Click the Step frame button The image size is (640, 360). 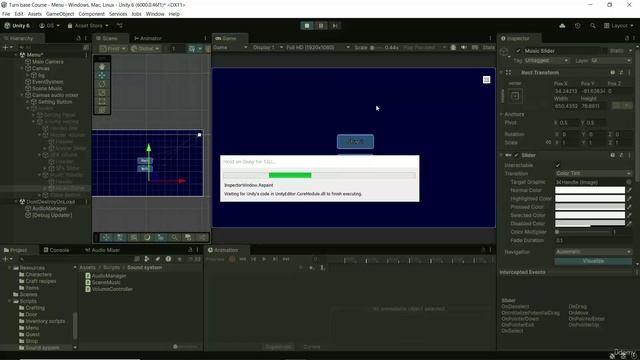pyautogui.click(x=335, y=26)
